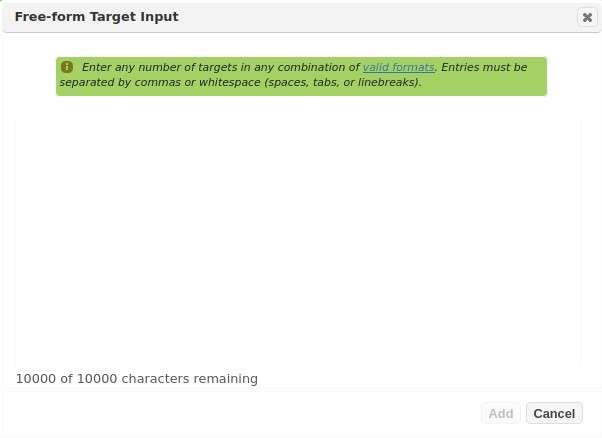Close the Free-form Target Input dialog
The width and height of the screenshot is (602, 438).
click(587, 17)
